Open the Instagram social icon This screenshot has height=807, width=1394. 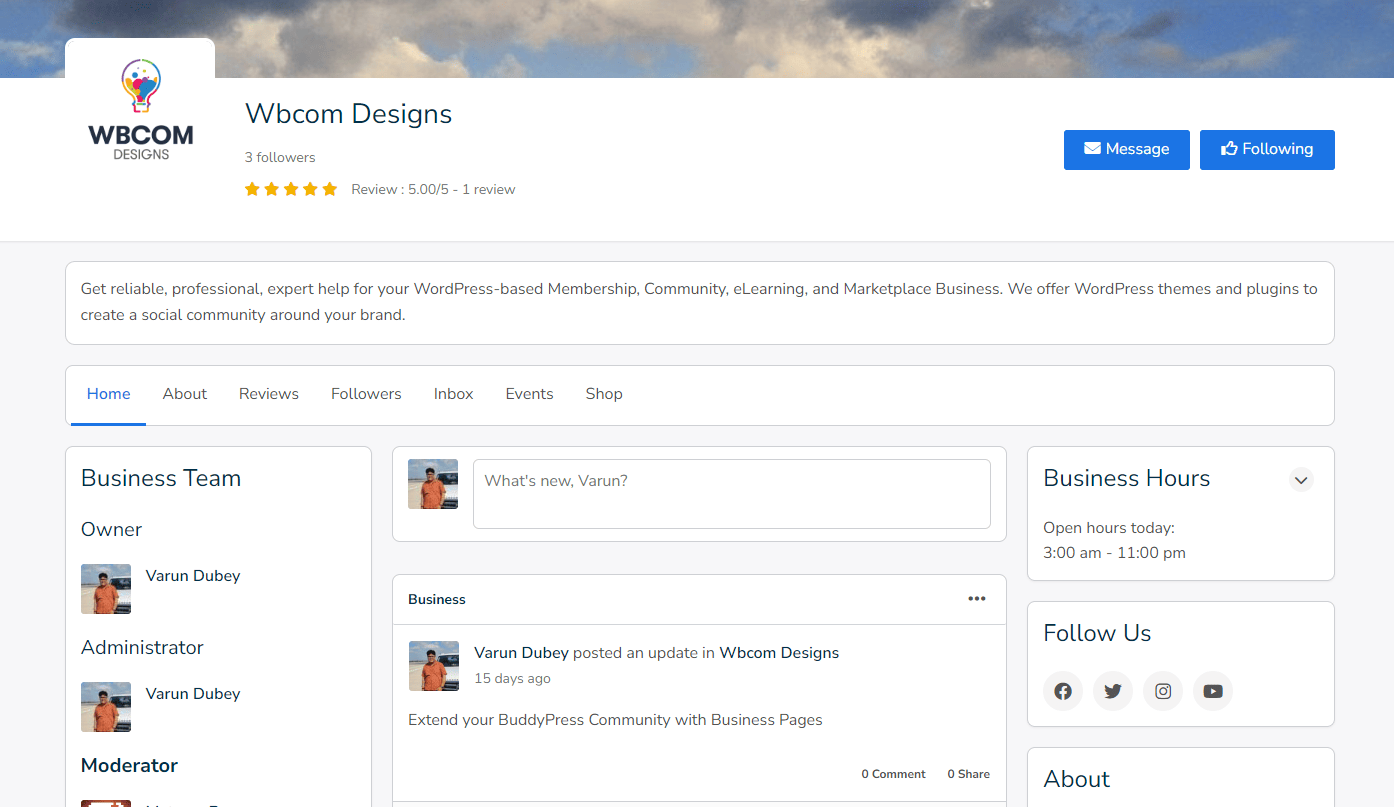pyautogui.click(x=1163, y=691)
